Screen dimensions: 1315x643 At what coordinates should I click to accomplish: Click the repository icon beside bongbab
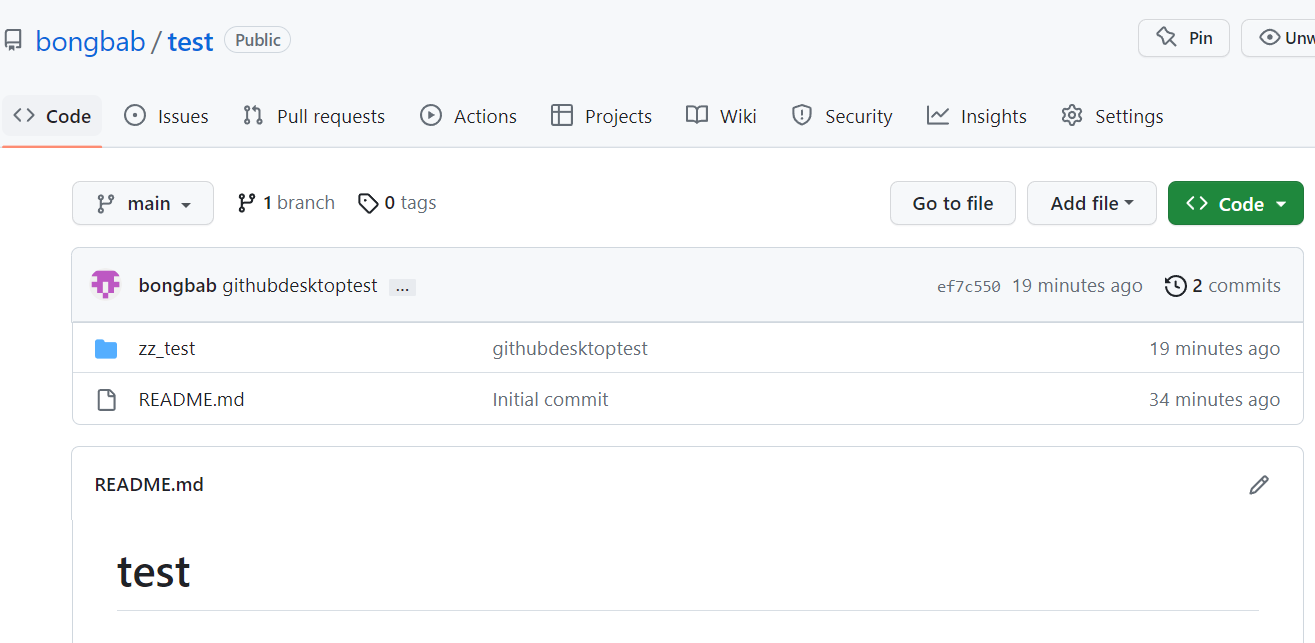(13, 41)
